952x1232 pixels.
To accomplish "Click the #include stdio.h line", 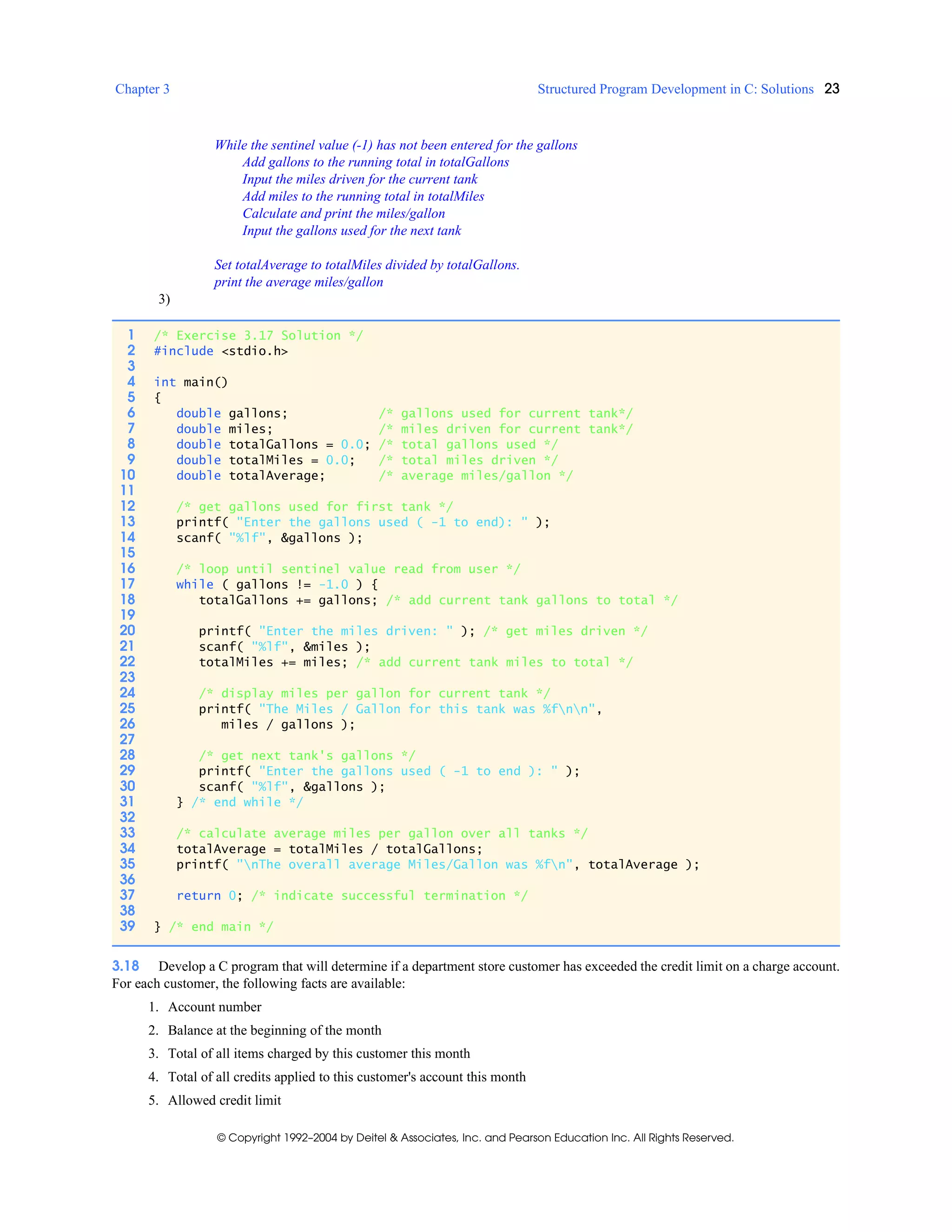I will pyautogui.click(x=220, y=351).
